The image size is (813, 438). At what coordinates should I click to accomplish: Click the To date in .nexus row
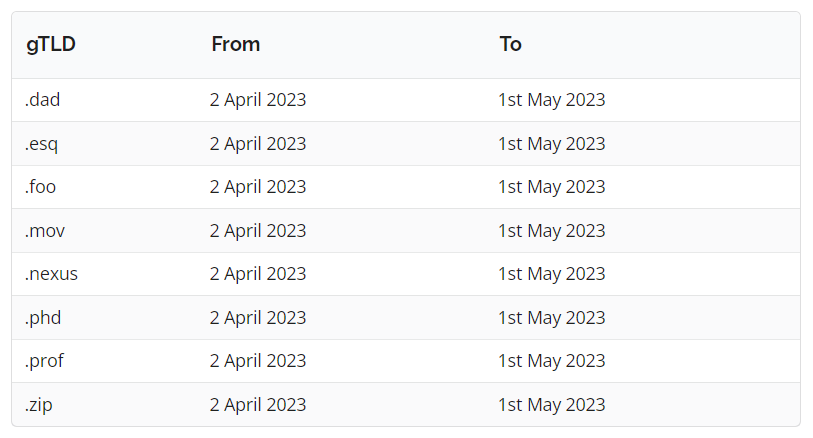click(551, 274)
